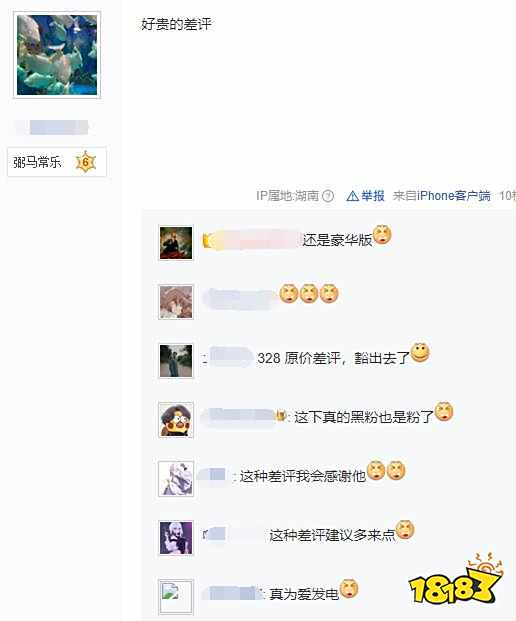Click the emoji after 还是豪华版
Screen dimensions: 516x621
click(x=382, y=235)
